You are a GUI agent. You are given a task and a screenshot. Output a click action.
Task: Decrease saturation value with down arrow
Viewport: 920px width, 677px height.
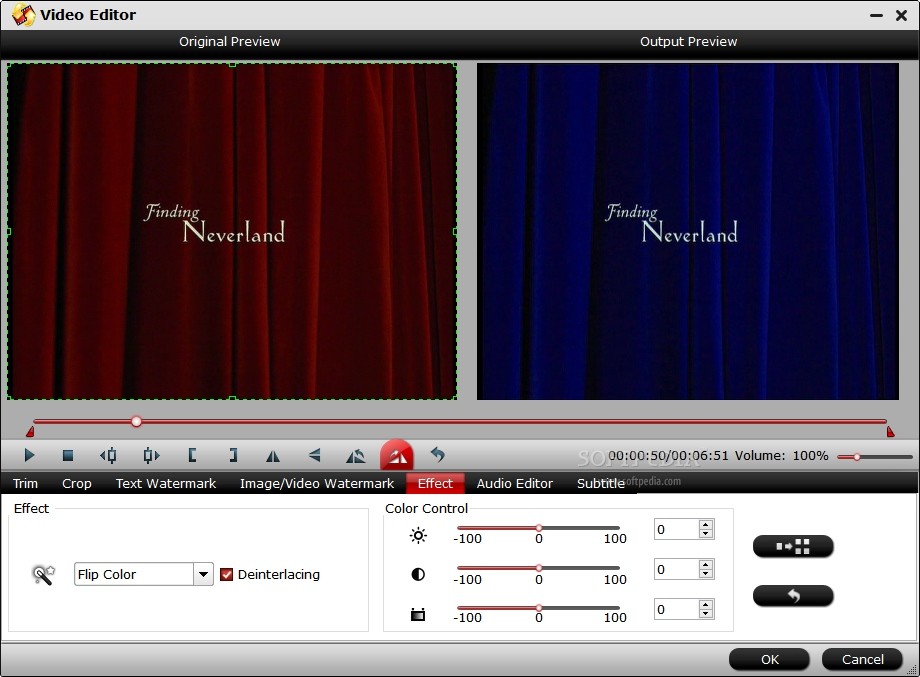pyautogui.click(x=706, y=614)
